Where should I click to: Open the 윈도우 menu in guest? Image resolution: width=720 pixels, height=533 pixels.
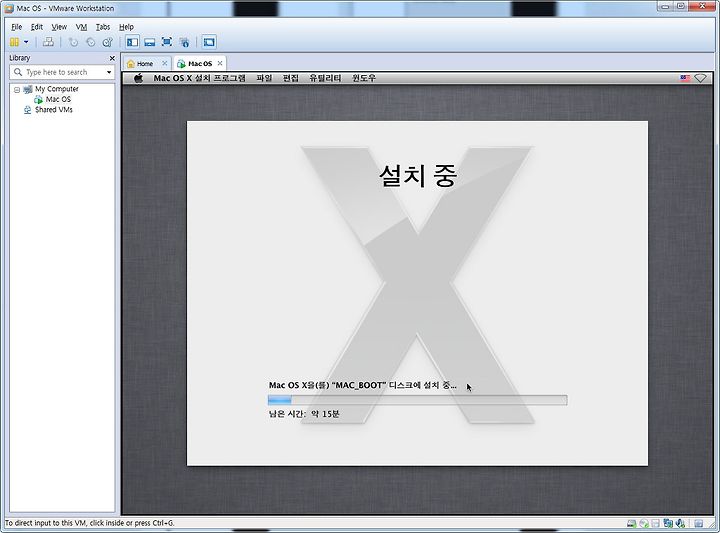pyautogui.click(x=364, y=78)
